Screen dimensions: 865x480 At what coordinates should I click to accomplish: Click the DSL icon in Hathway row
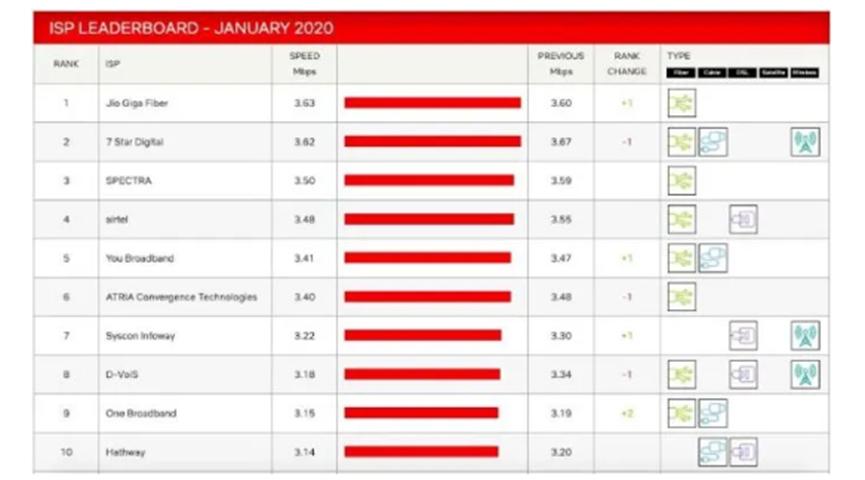(743, 452)
